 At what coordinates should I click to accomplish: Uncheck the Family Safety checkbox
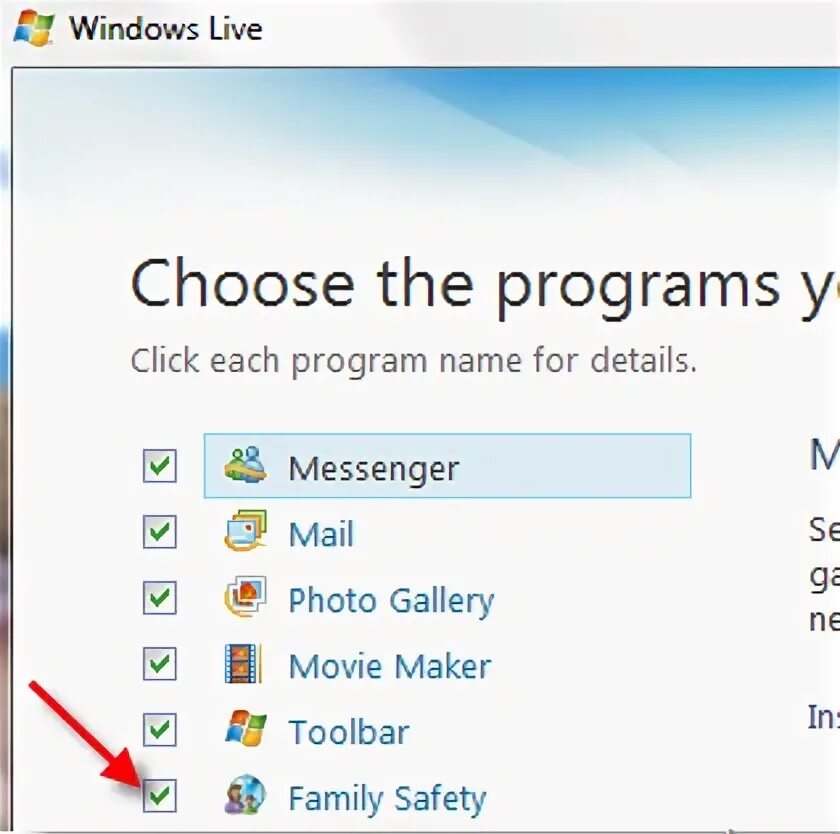(x=160, y=795)
